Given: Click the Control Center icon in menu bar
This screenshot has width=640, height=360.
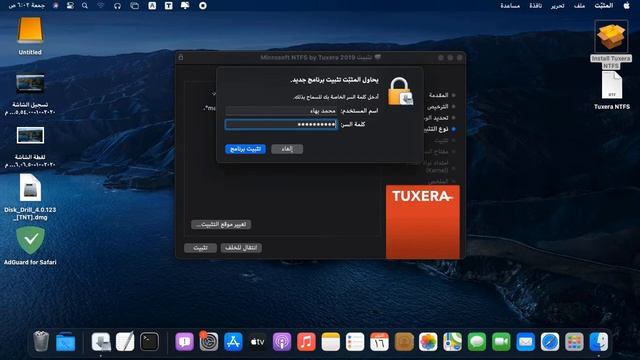Looking at the screenshot, I should [x=70, y=6].
